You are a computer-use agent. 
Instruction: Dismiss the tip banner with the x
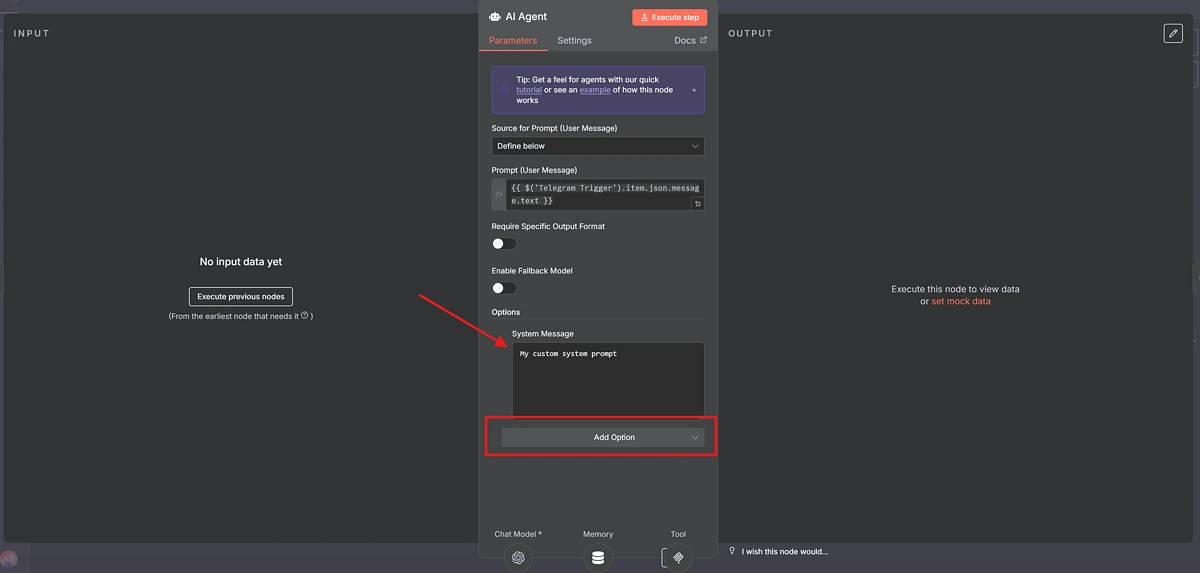pos(694,90)
